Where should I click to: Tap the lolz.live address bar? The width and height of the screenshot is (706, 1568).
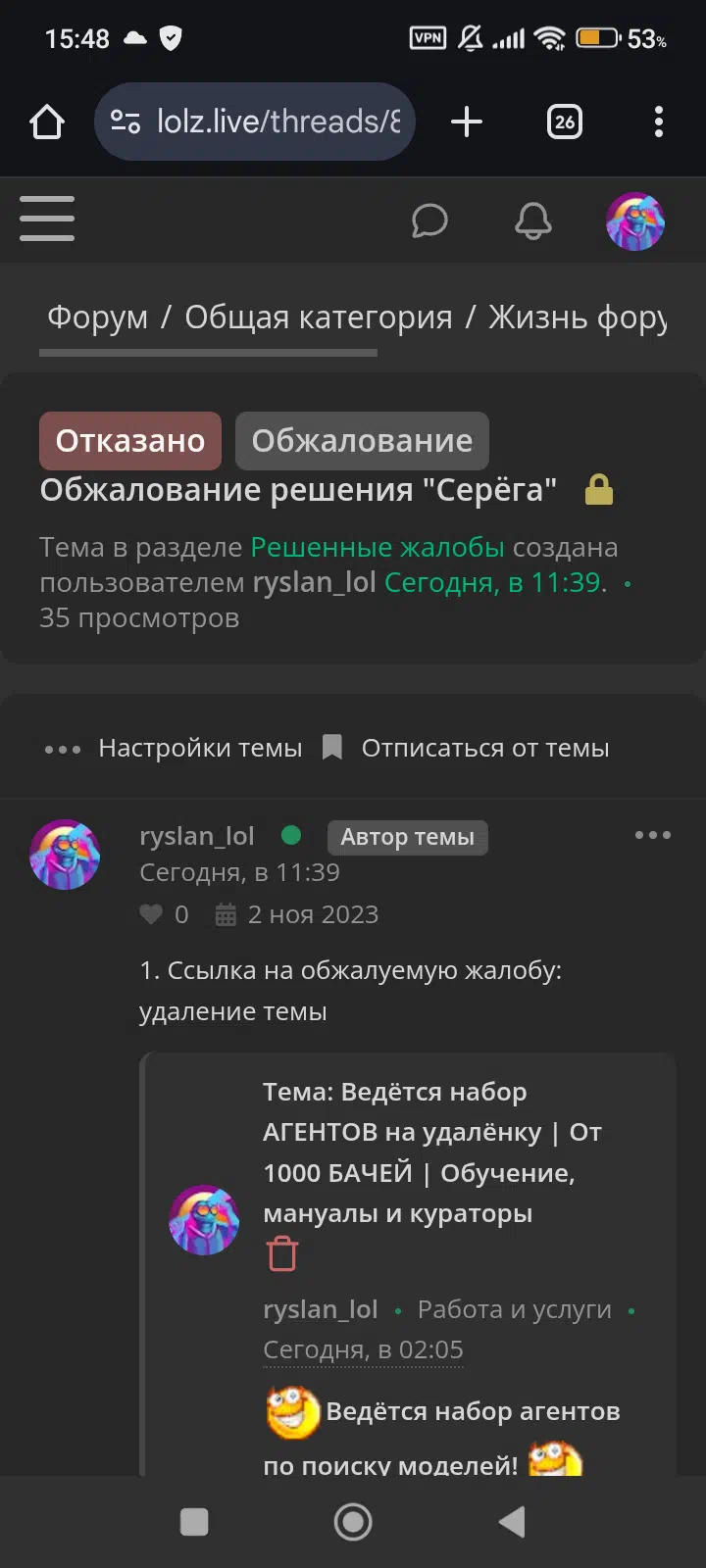pos(255,122)
